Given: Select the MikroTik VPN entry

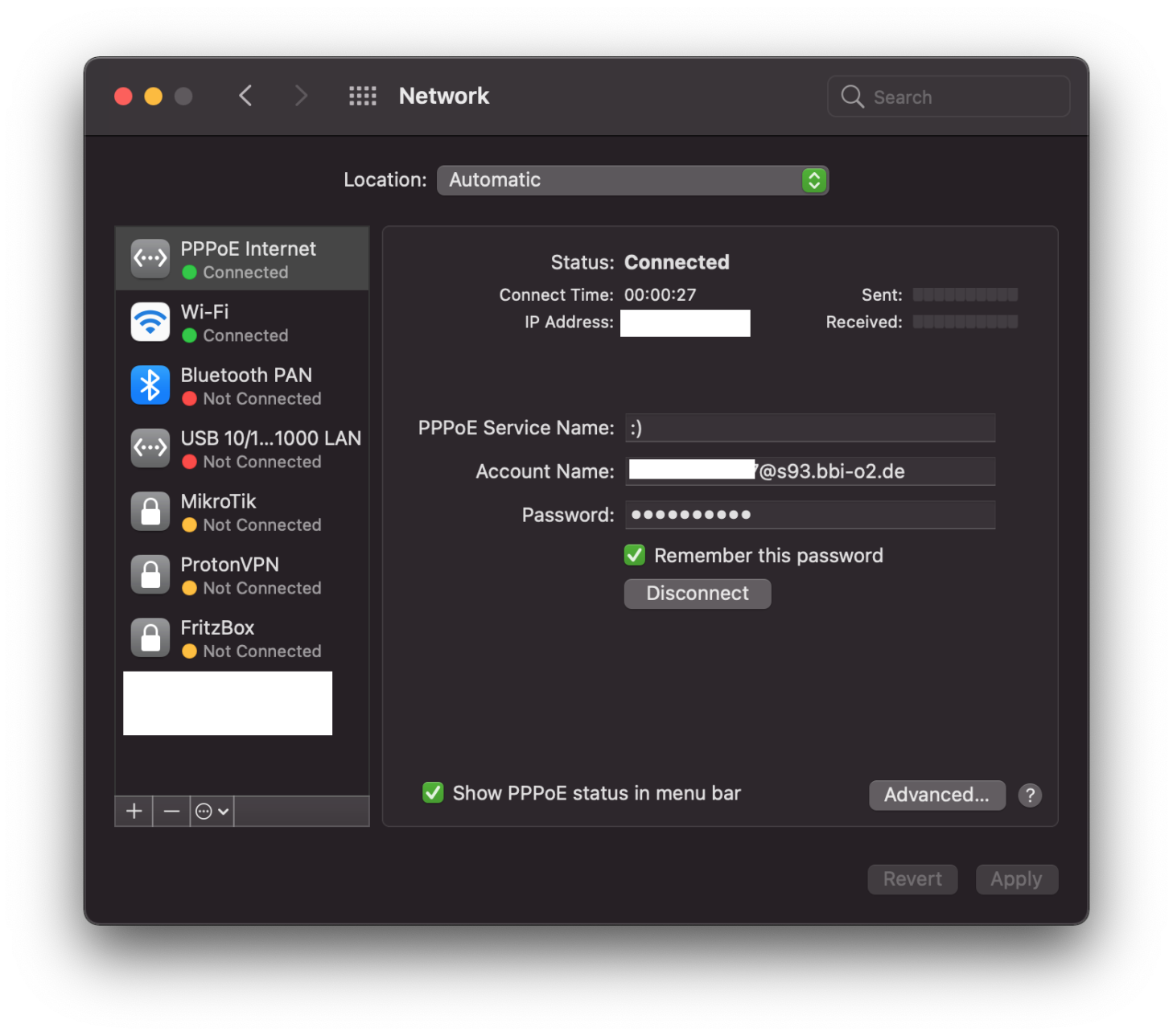Looking at the screenshot, I should (242, 512).
